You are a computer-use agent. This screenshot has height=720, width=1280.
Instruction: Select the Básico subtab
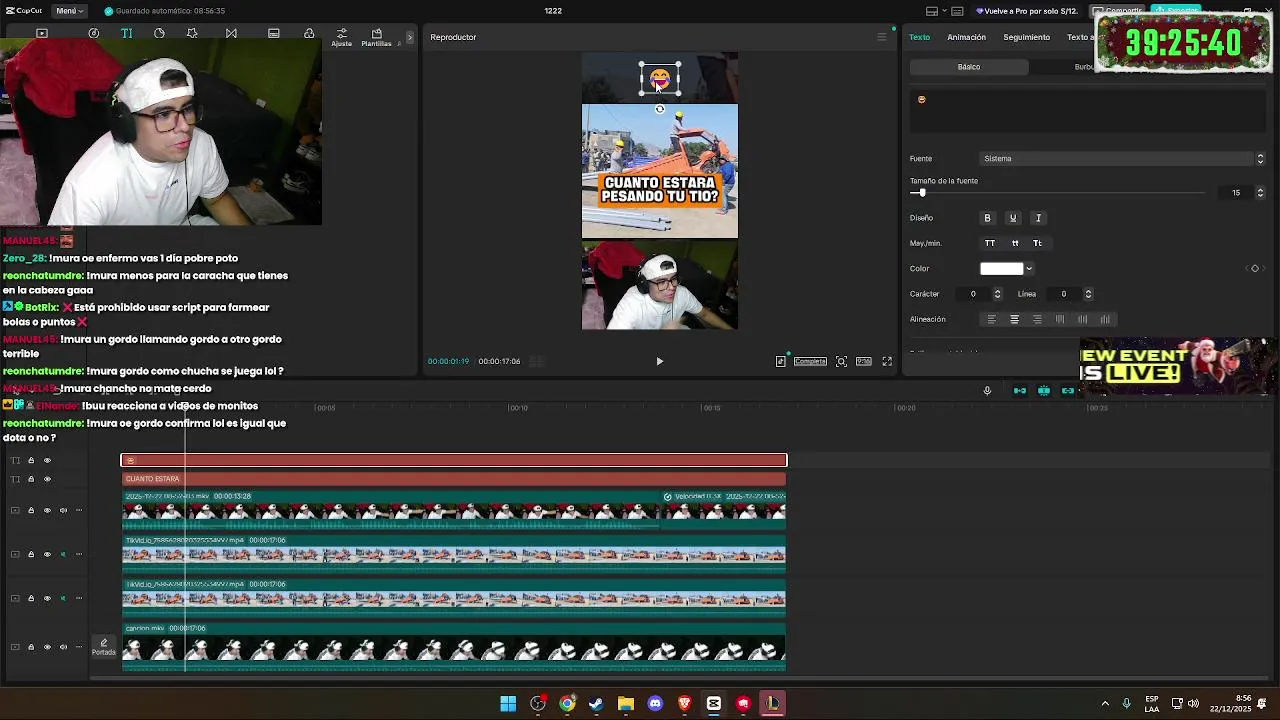pos(969,67)
